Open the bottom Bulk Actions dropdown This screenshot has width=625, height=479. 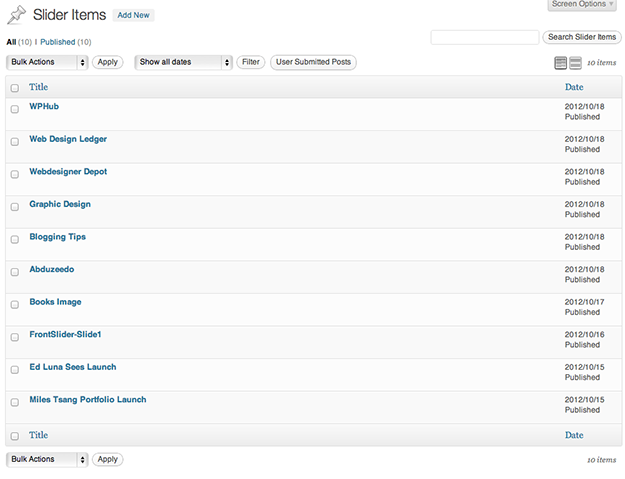click(47, 459)
